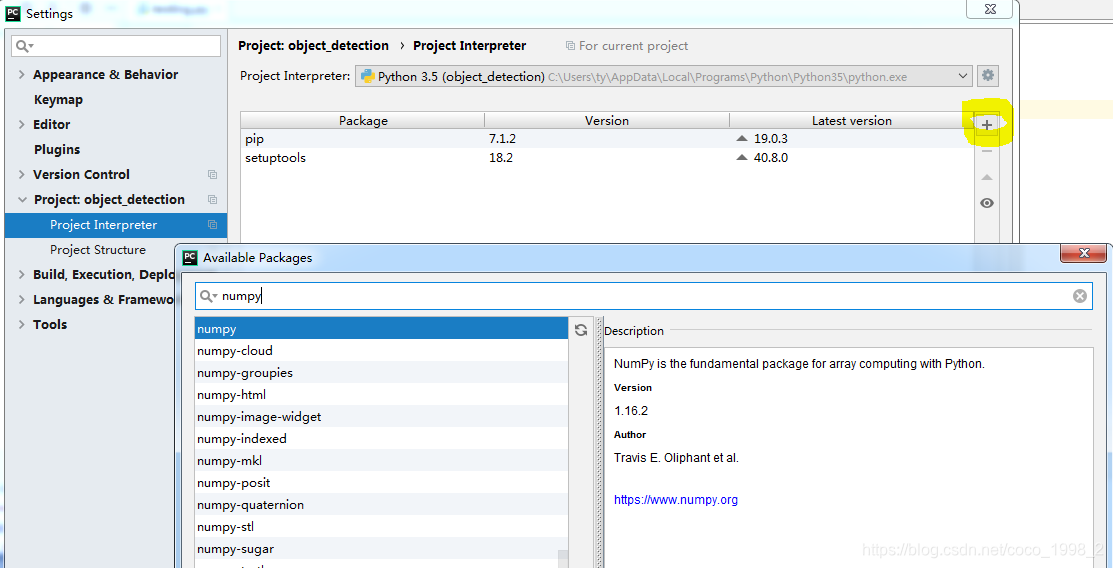Reload the available packages list
This screenshot has height=568, width=1113.
581,330
